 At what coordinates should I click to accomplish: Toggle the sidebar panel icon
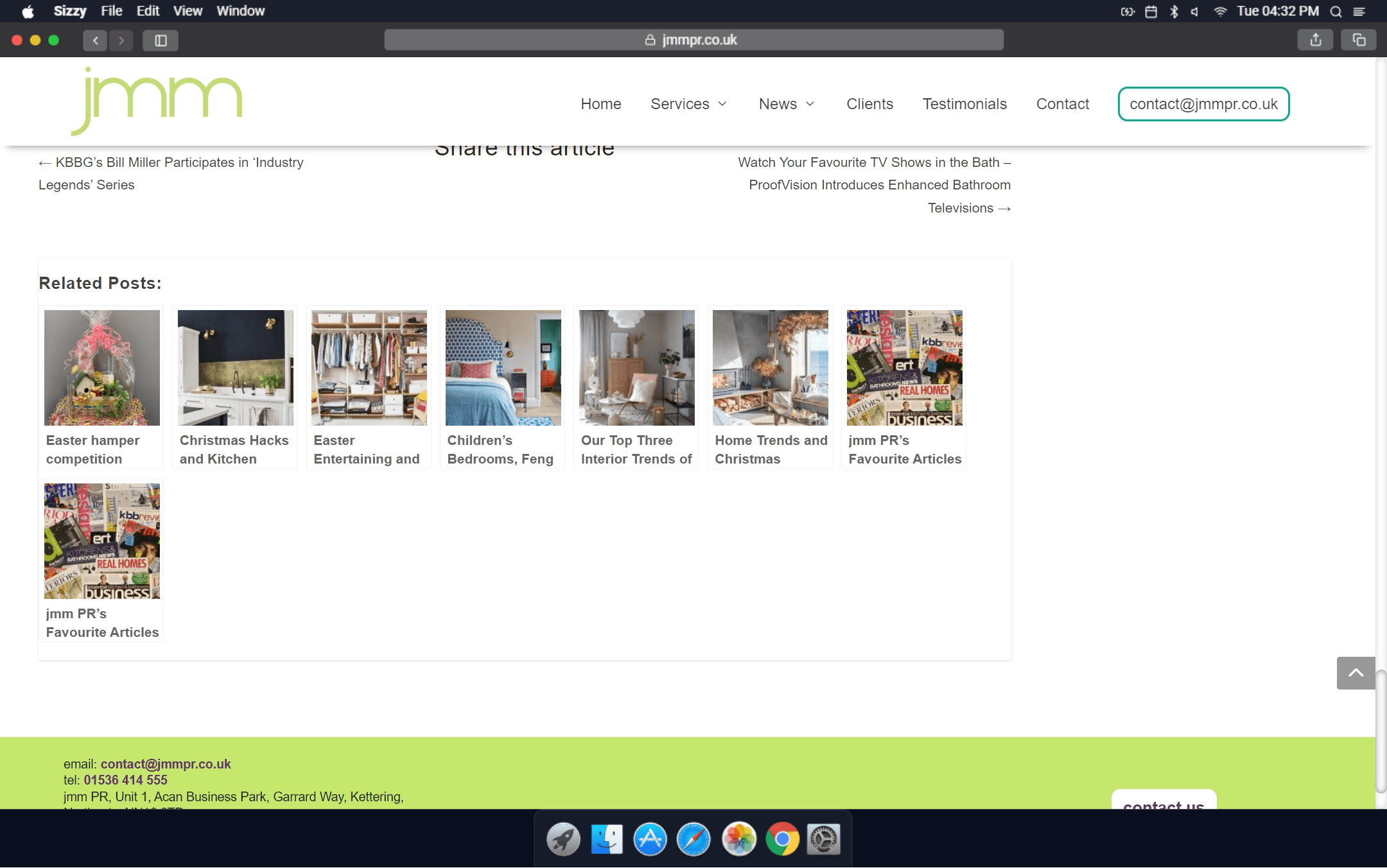tap(161, 40)
